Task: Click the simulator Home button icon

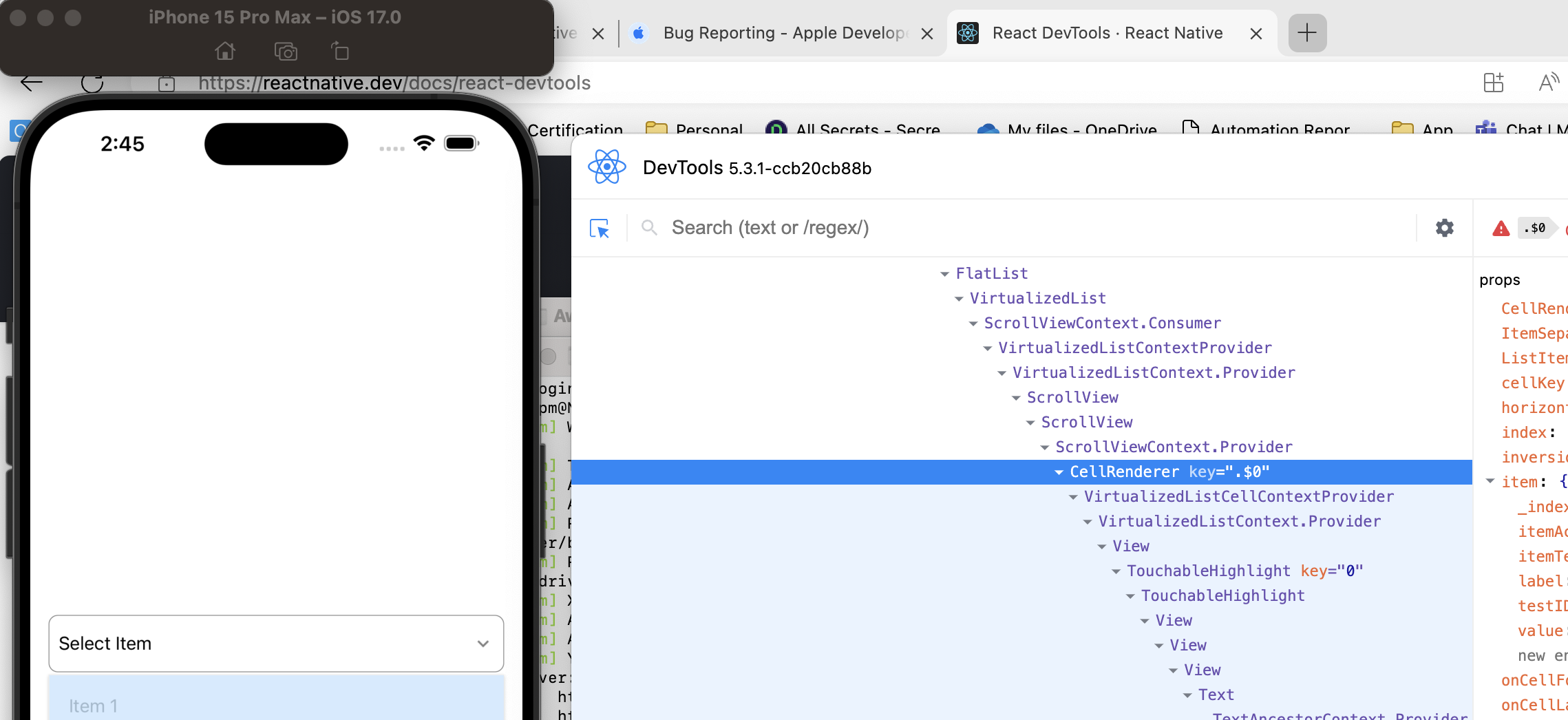Action: (x=225, y=51)
